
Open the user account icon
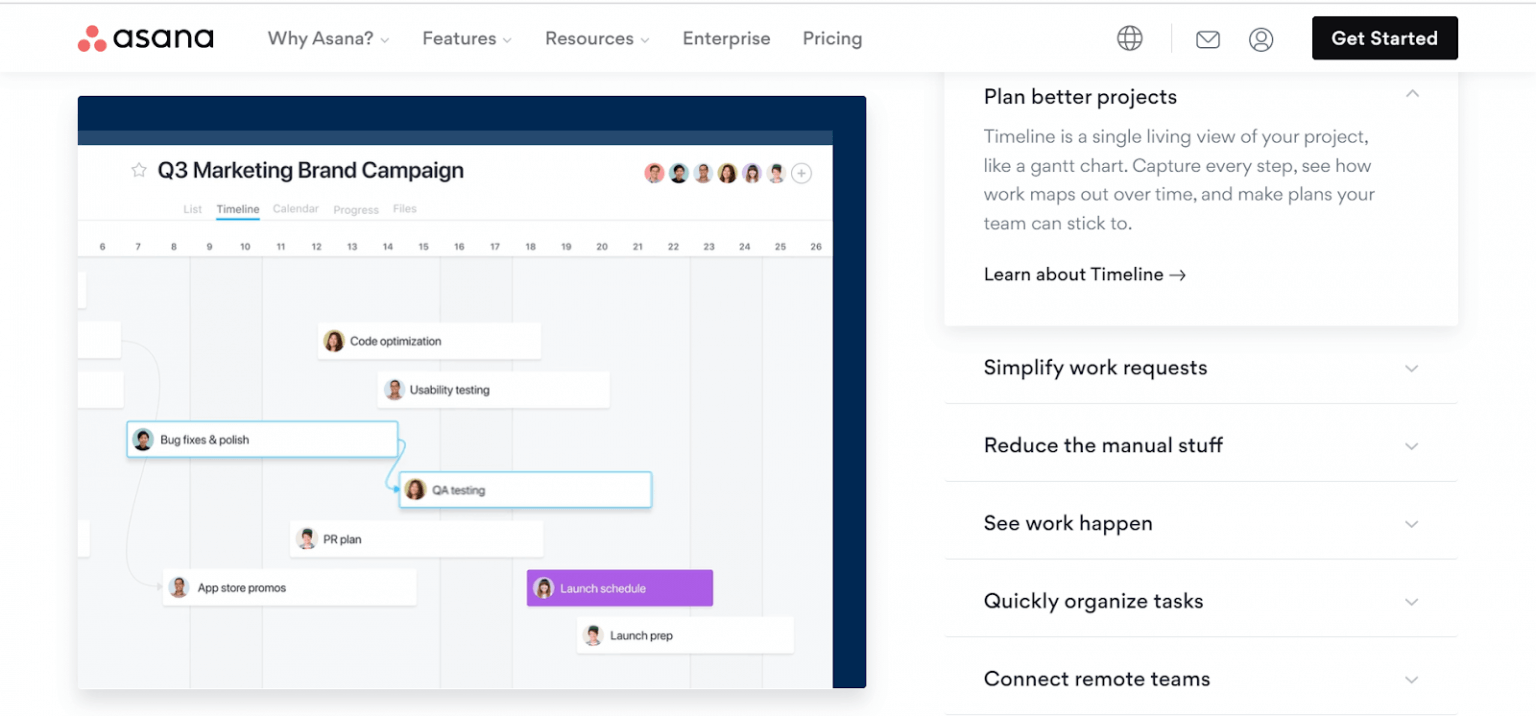(1261, 39)
